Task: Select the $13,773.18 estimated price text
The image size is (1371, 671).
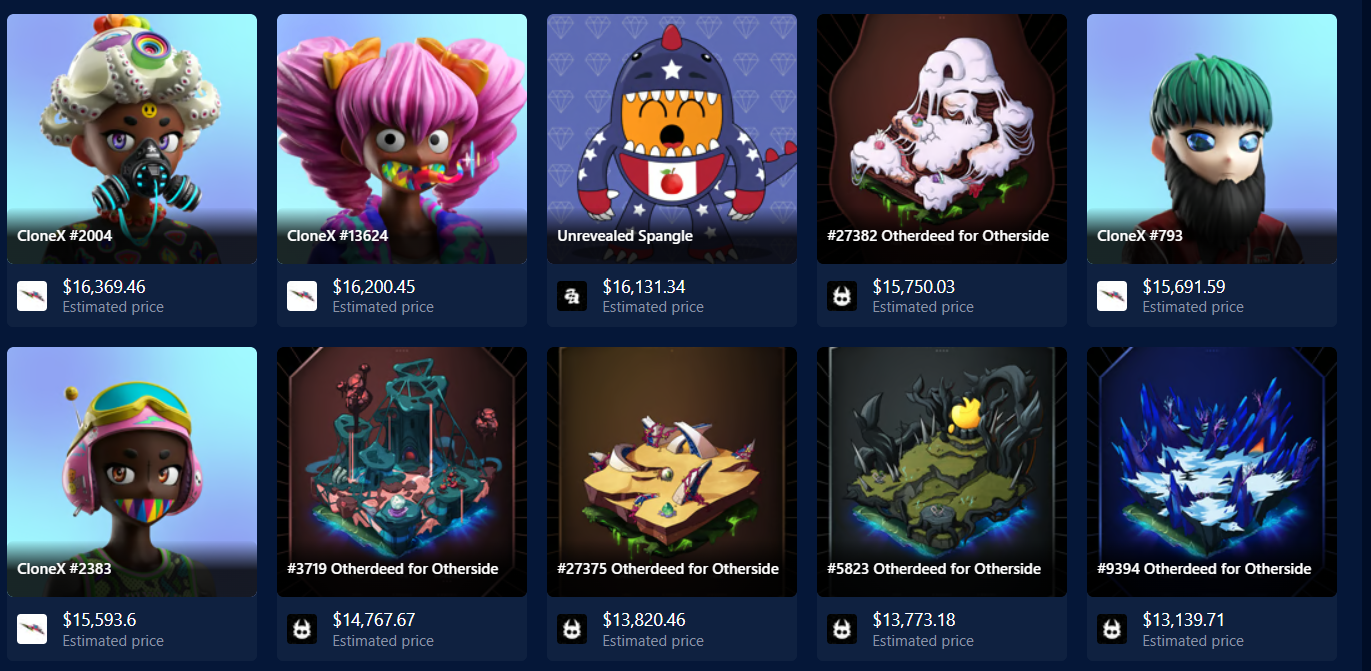Action: pyautogui.click(x=914, y=620)
